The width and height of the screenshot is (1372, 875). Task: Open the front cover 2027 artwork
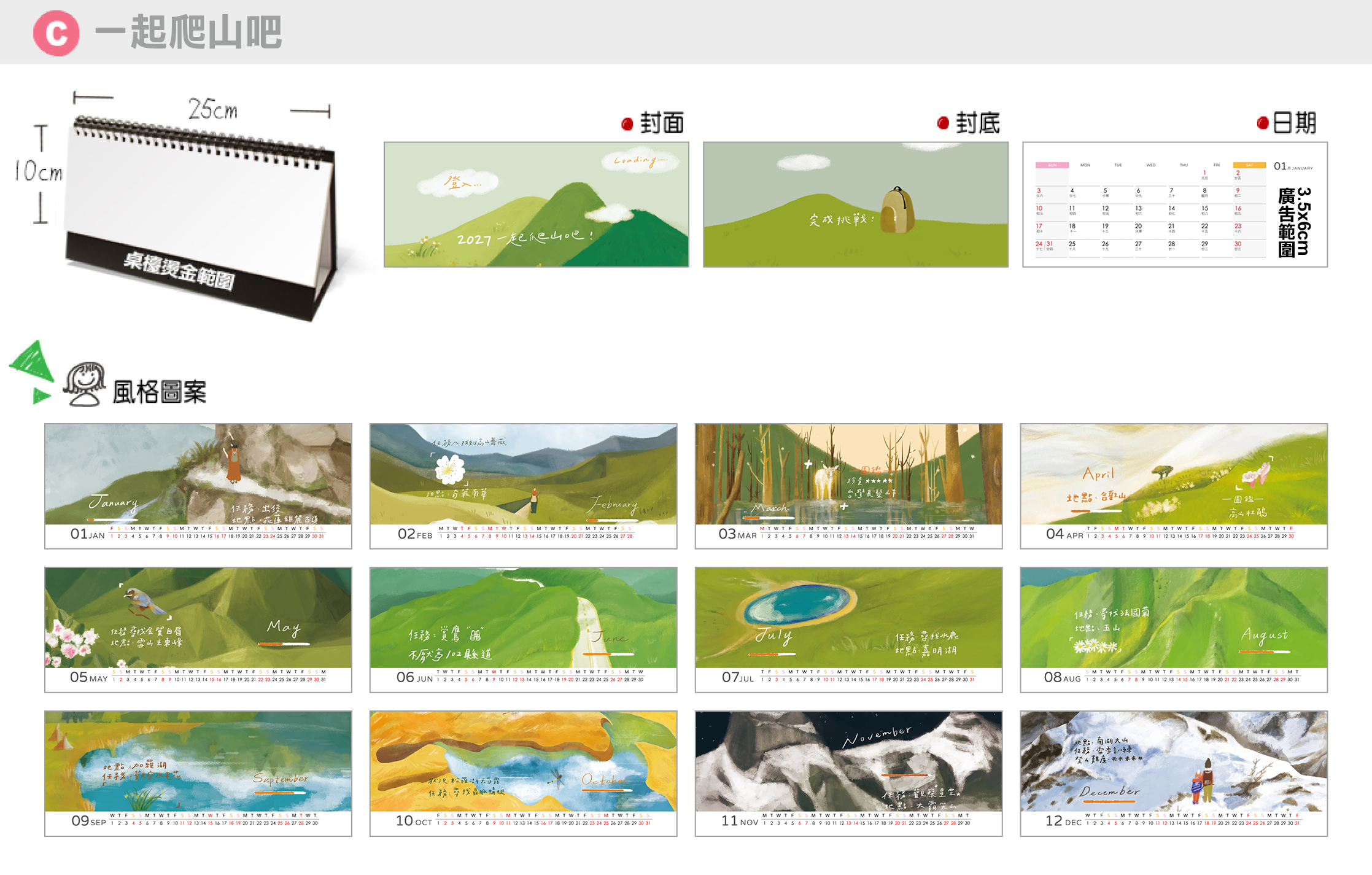pos(537,204)
